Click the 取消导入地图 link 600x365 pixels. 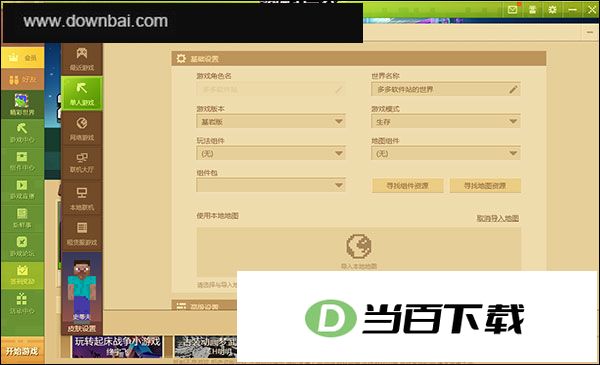point(497,218)
